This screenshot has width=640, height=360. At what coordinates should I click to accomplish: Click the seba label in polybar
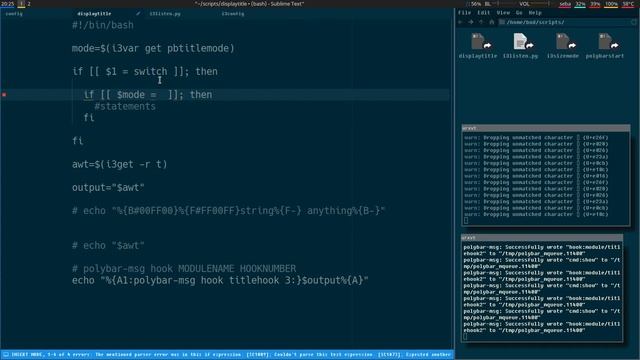(x=565, y=4)
